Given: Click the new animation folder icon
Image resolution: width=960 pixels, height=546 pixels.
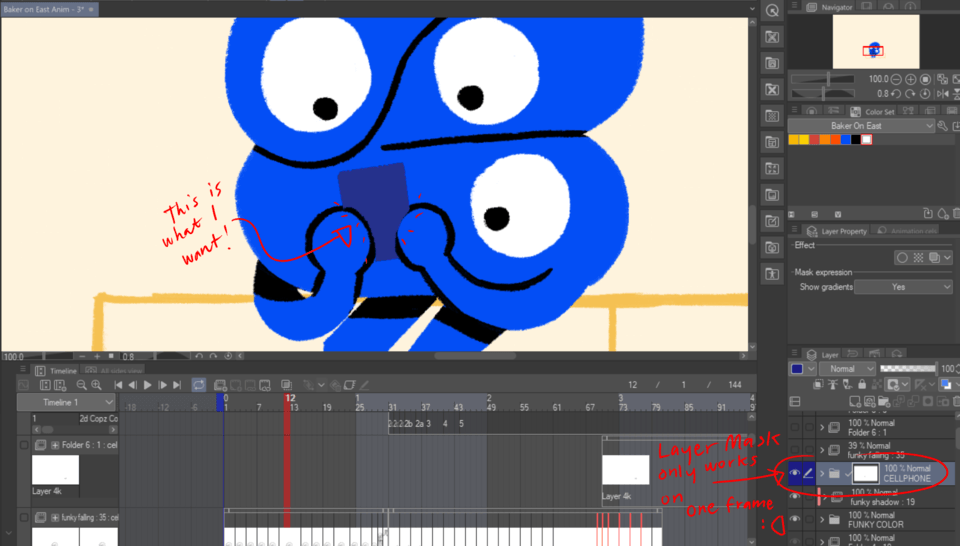Looking at the screenshot, I should [x=220, y=385].
